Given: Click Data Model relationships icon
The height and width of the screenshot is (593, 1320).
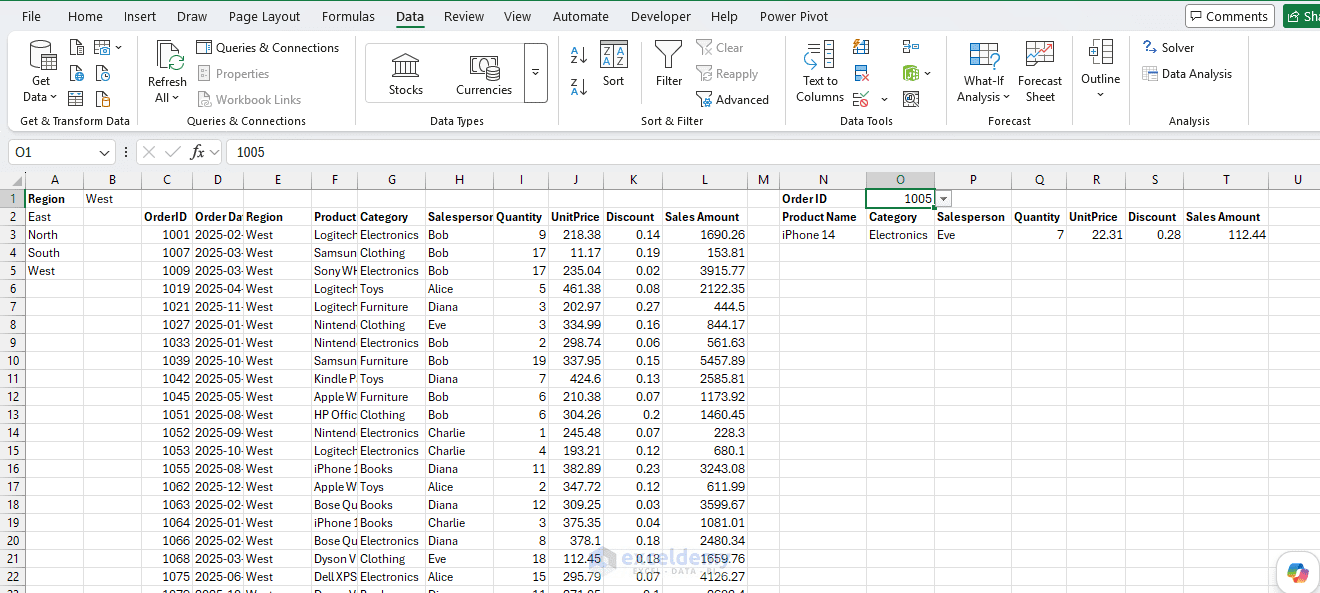Looking at the screenshot, I should [x=910, y=73].
